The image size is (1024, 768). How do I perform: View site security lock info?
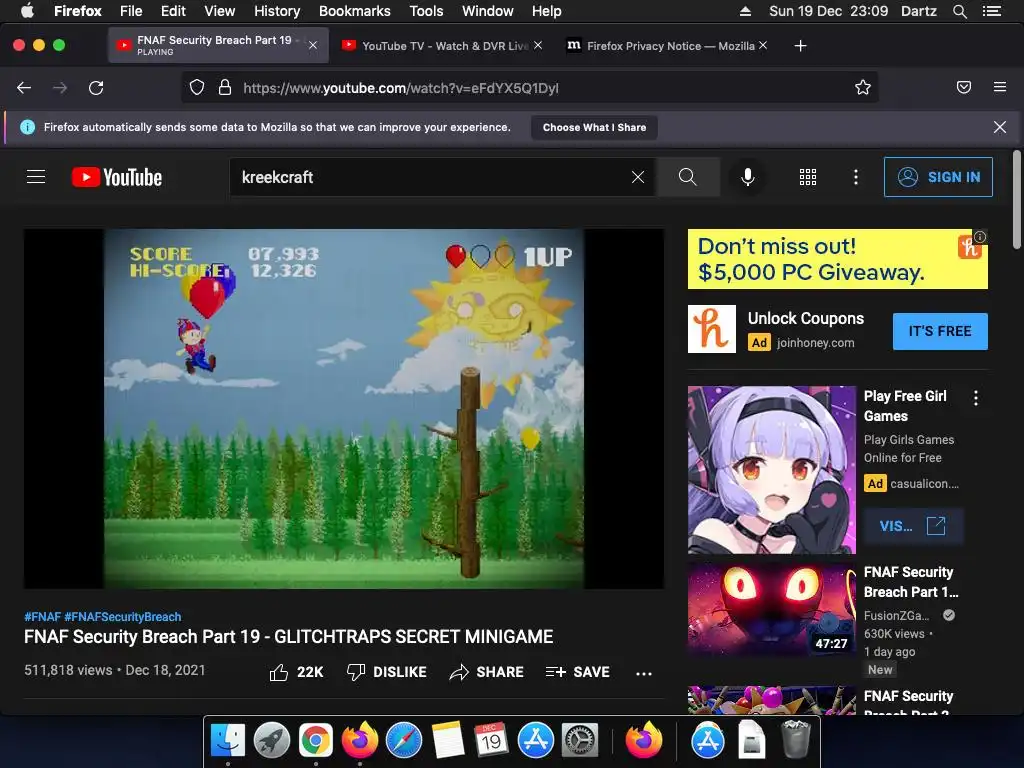pyautogui.click(x=225, y=88)
